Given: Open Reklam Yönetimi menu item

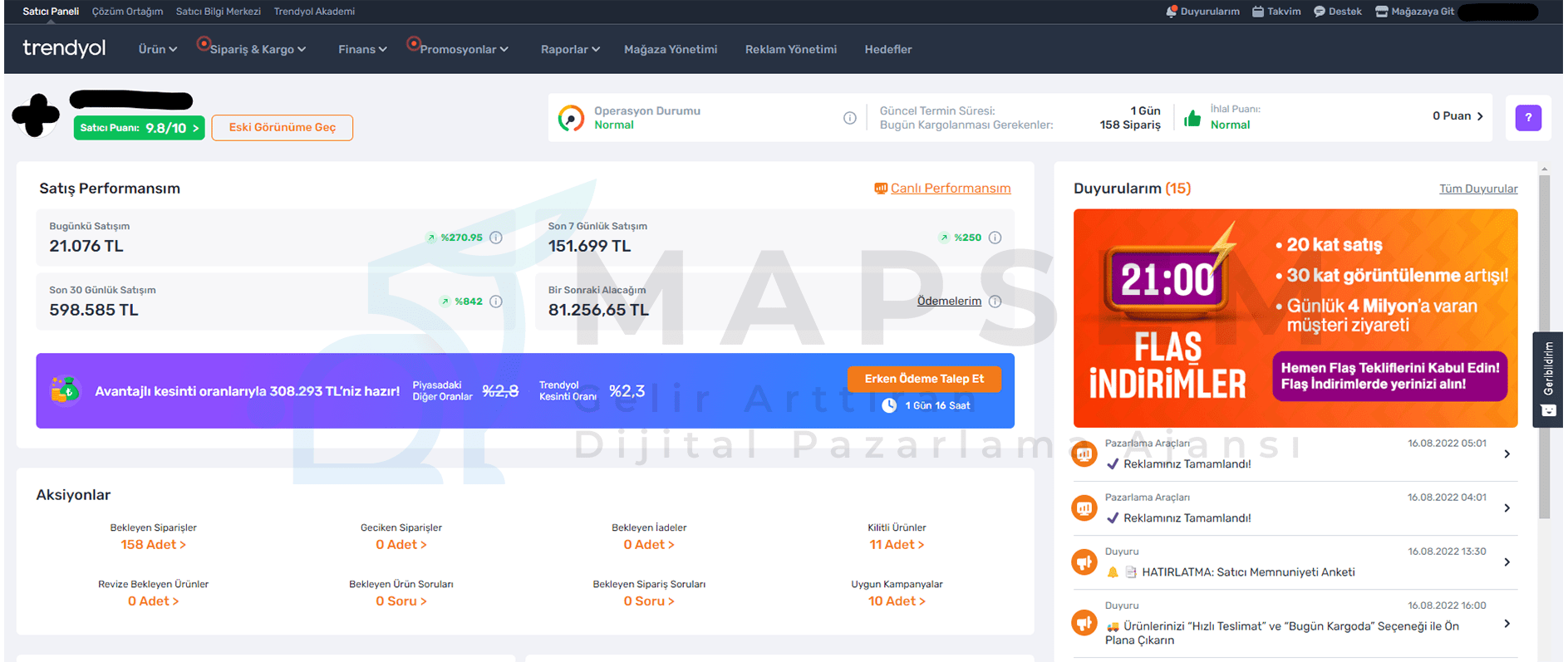Looking at the screenshot, I should tap(791, 49).
